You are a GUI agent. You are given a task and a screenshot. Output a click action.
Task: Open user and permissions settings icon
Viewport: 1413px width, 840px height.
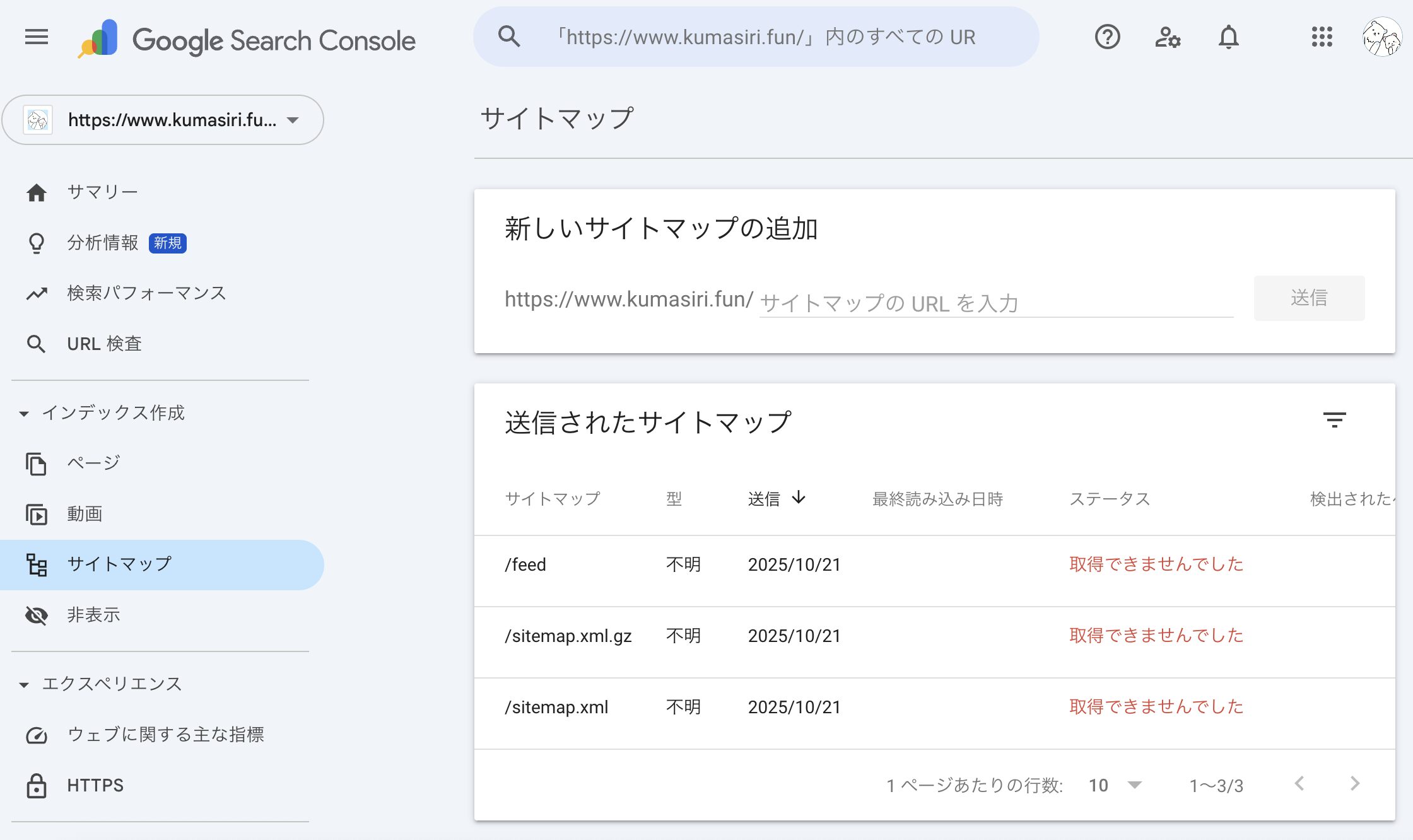point(1167,37)
